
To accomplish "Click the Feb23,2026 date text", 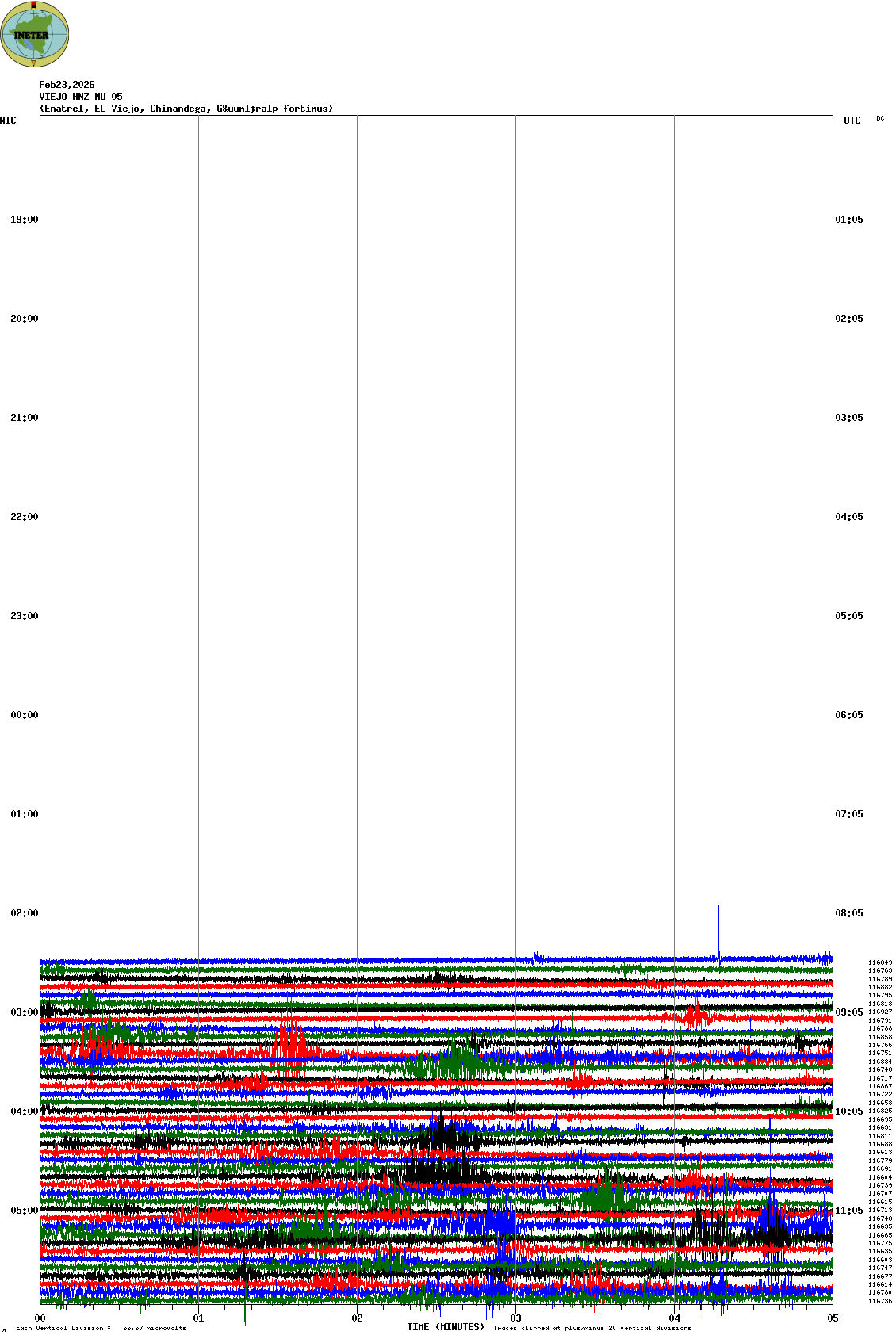I will coord(67,85).
